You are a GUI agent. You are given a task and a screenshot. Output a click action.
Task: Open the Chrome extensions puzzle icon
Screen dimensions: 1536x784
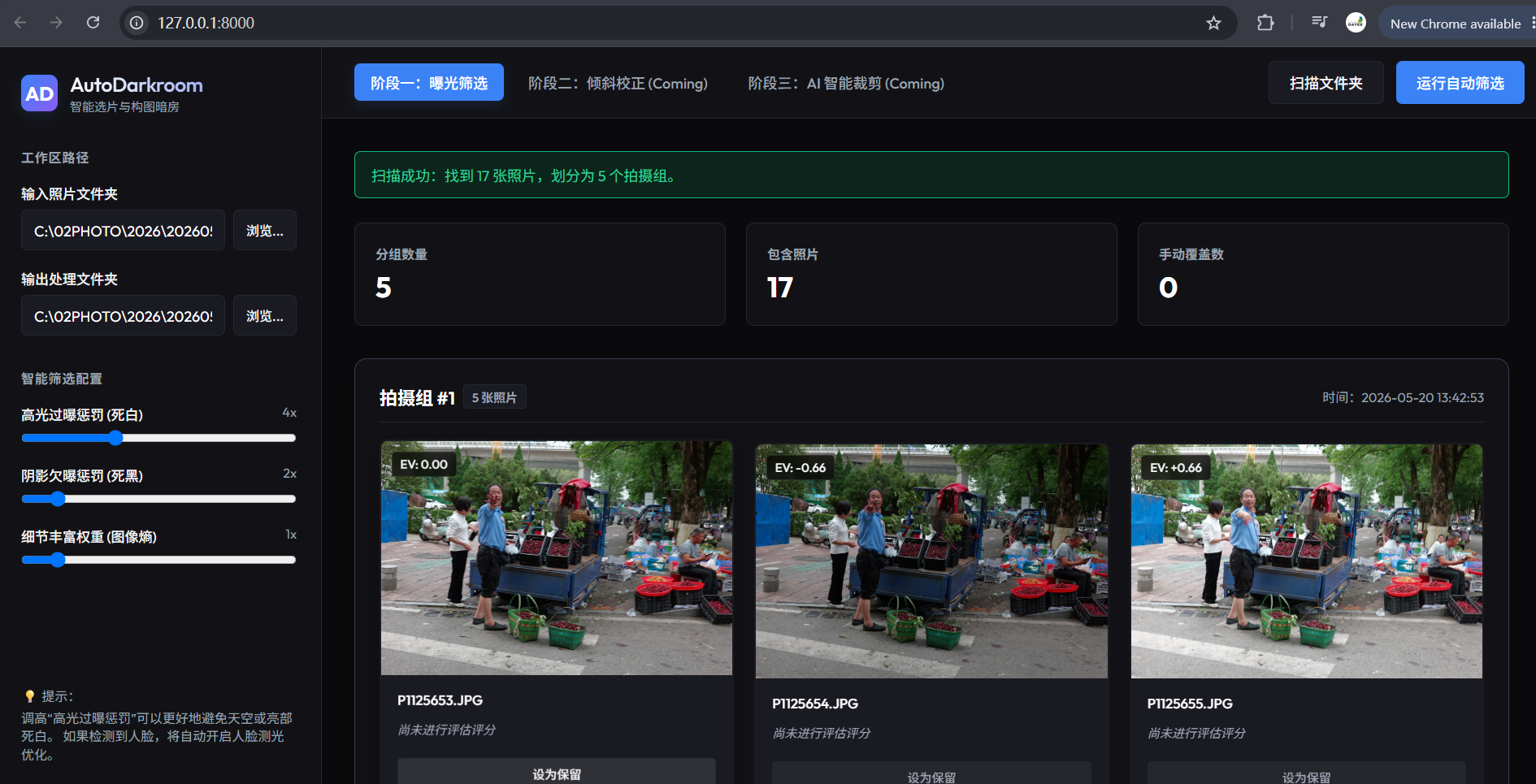1265,23
